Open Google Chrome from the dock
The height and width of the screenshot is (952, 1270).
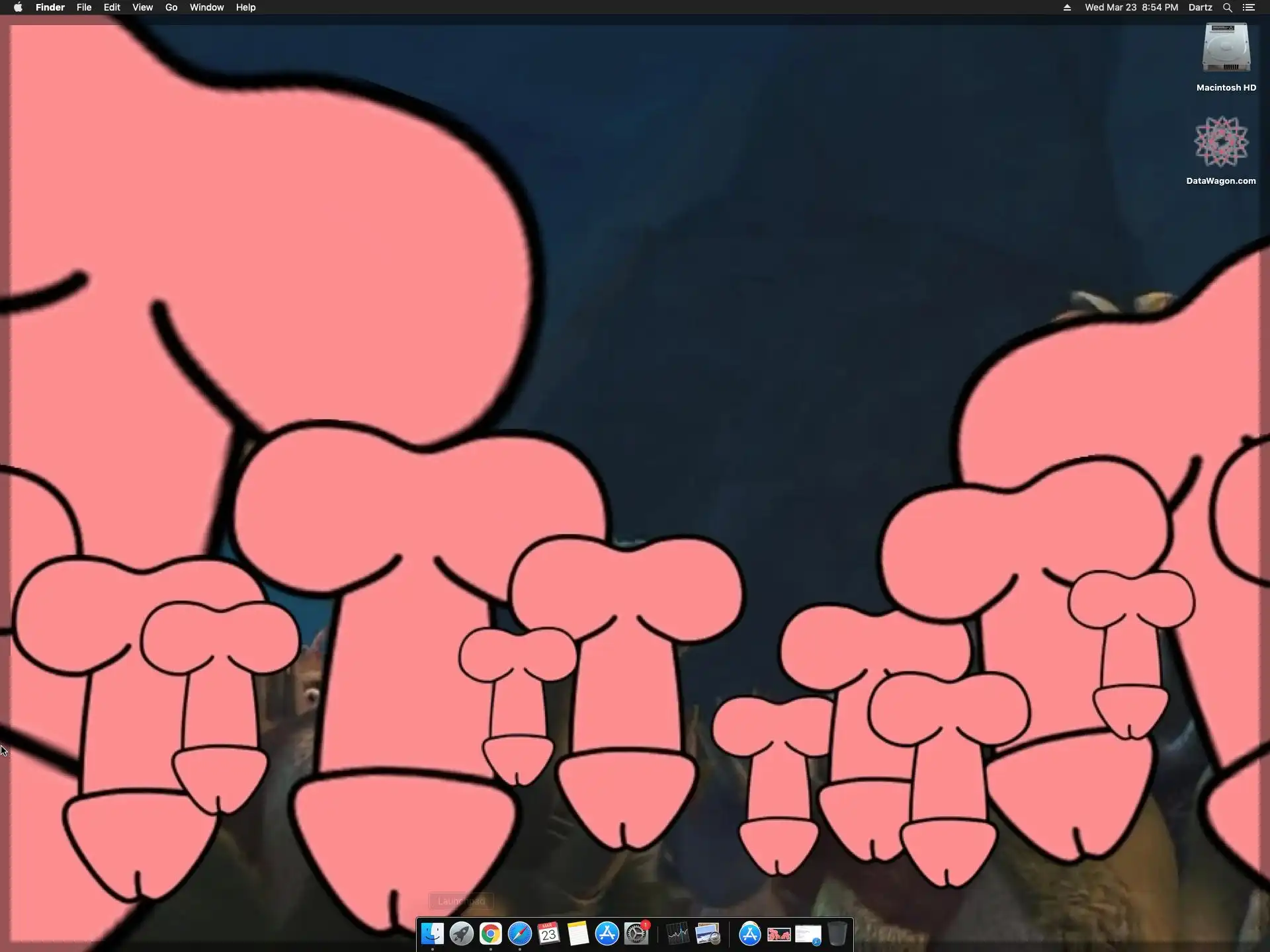tap(491, 933)
